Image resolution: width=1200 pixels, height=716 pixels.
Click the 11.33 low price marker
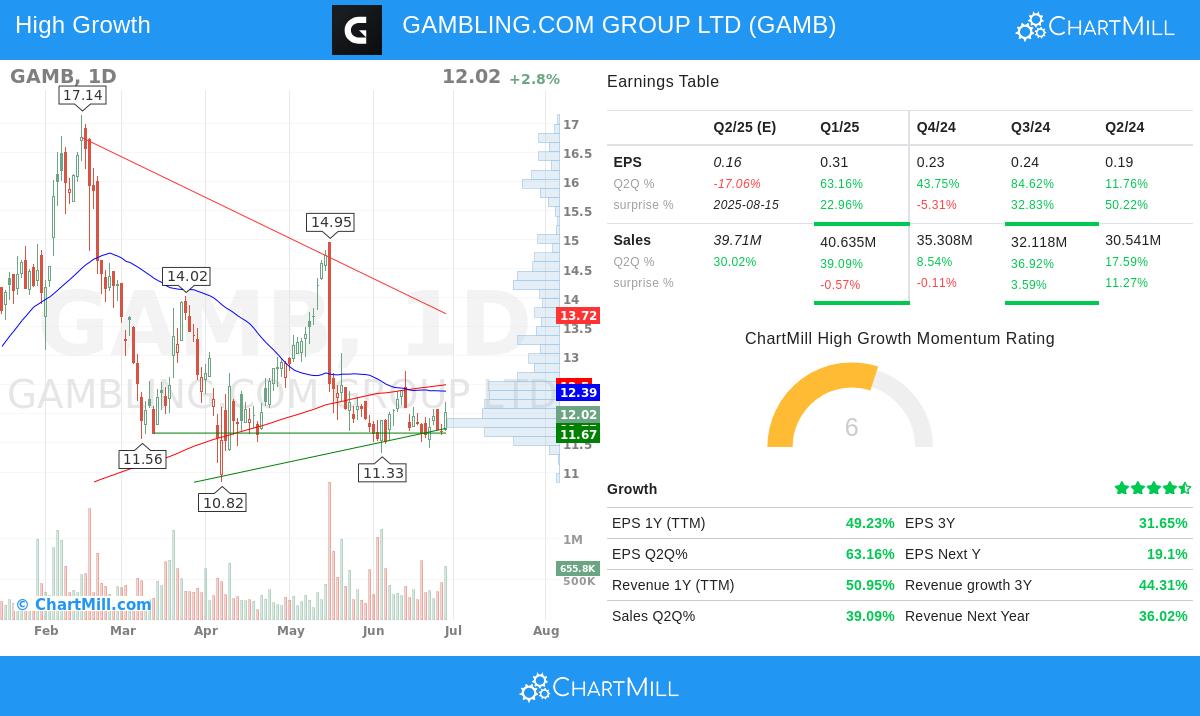pyautogui.click(x=383, y=473)
